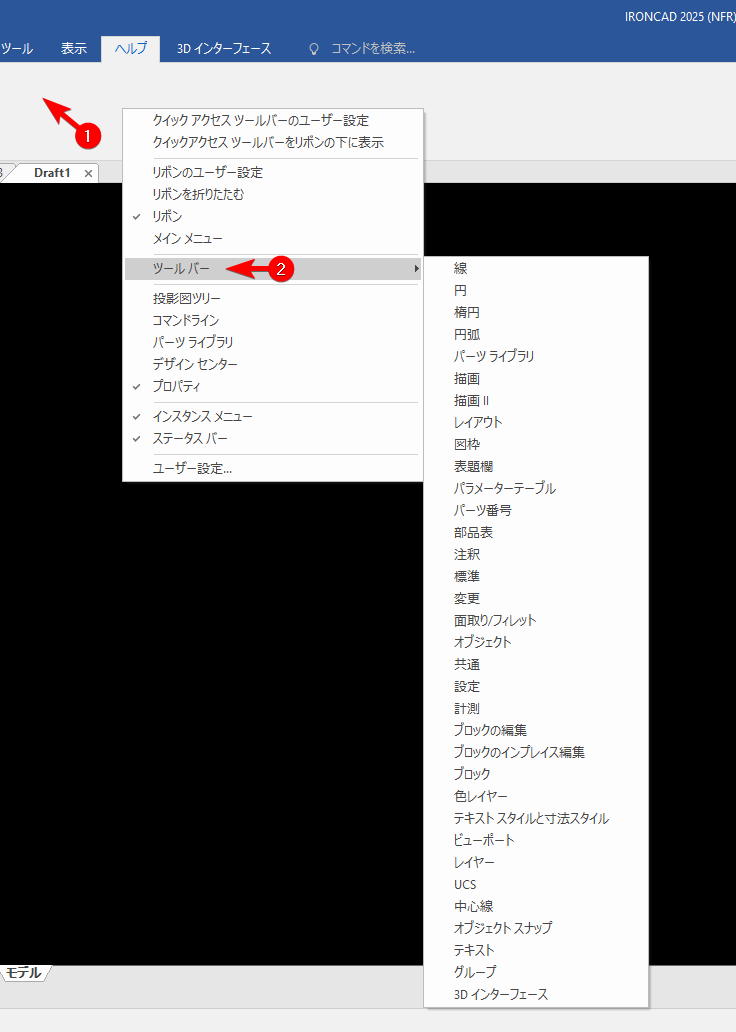Switch to the Draft1 document tab

tap(52, 173)
